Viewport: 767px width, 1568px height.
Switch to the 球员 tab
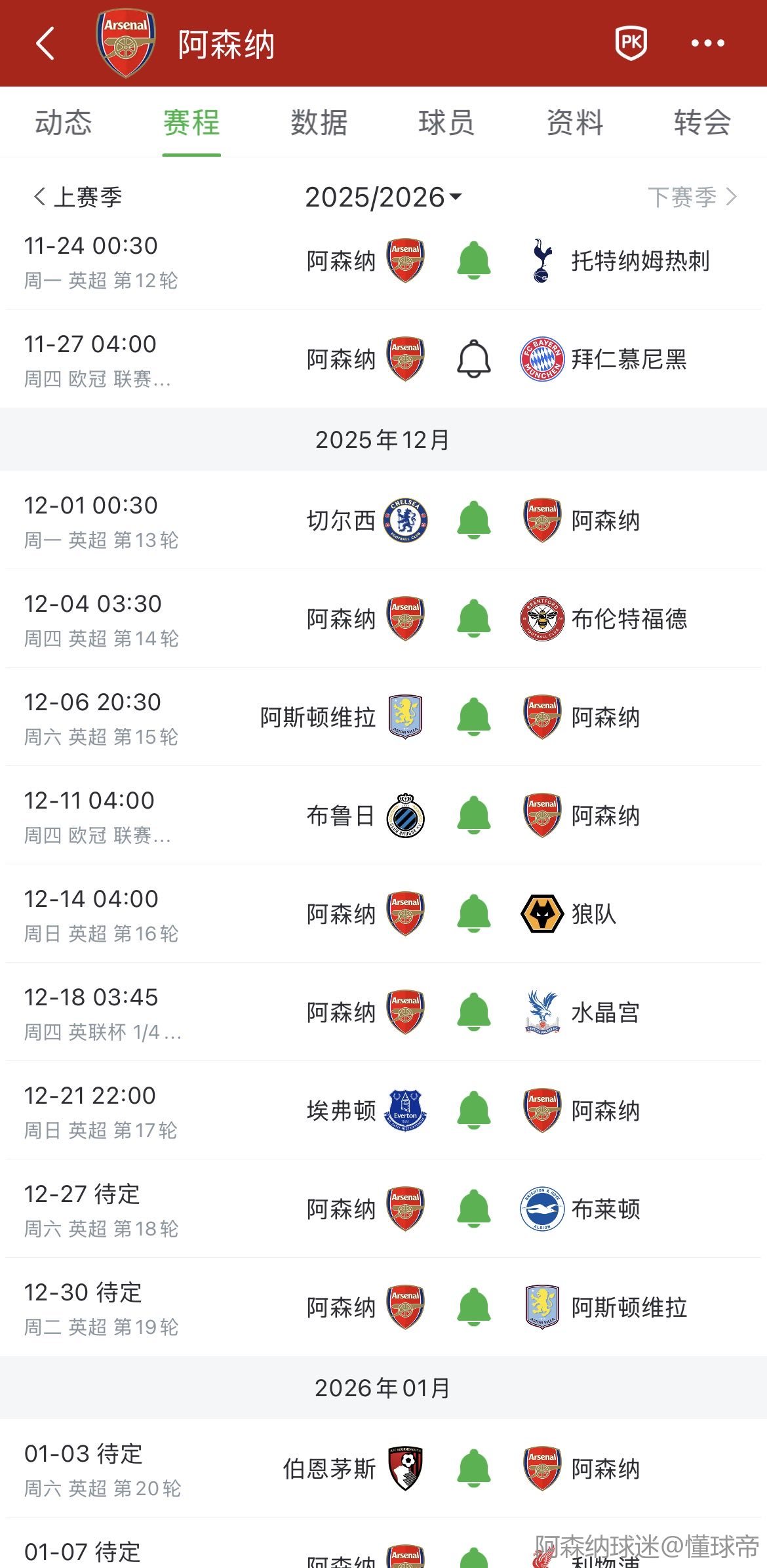(x=446, y=123)
